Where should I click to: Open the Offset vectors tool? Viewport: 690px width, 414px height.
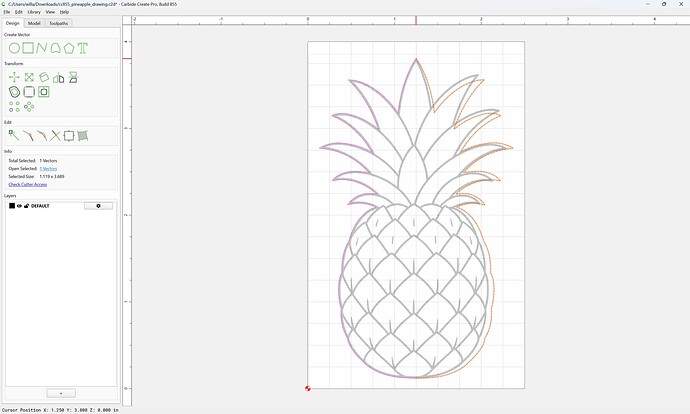coord(14,92)
